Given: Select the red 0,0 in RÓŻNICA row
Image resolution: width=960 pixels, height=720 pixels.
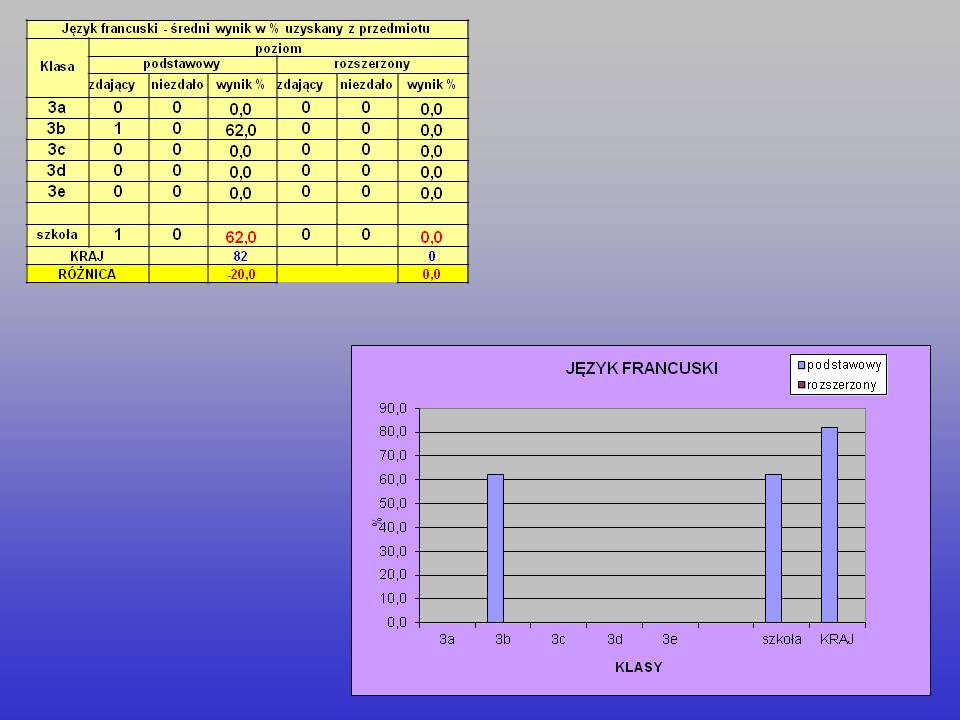Looking at the screenshot, I should 431,274.
